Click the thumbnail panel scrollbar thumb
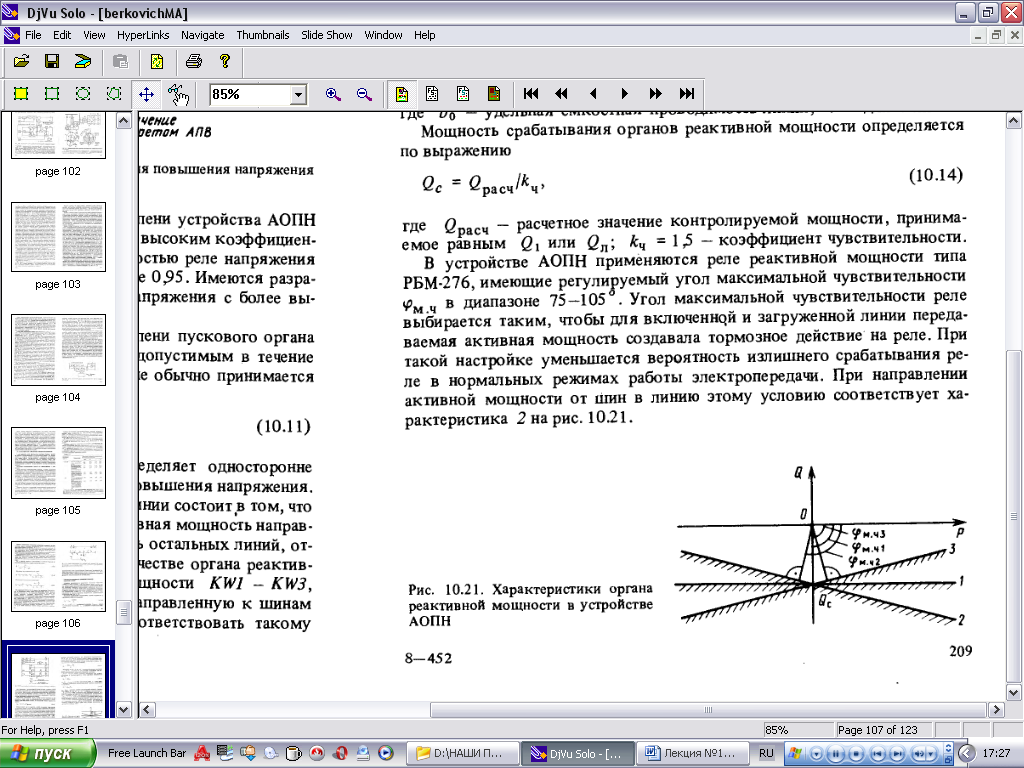1024x768 pixels. click(123, 613)
